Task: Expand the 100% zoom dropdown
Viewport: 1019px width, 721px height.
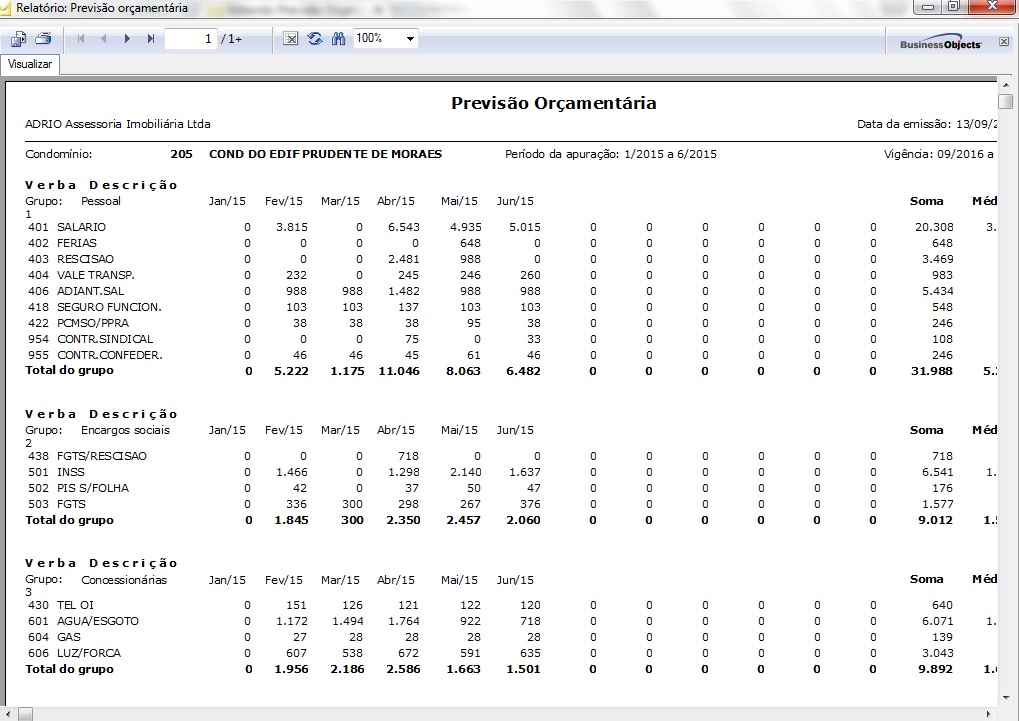Action: pos(411,39)
